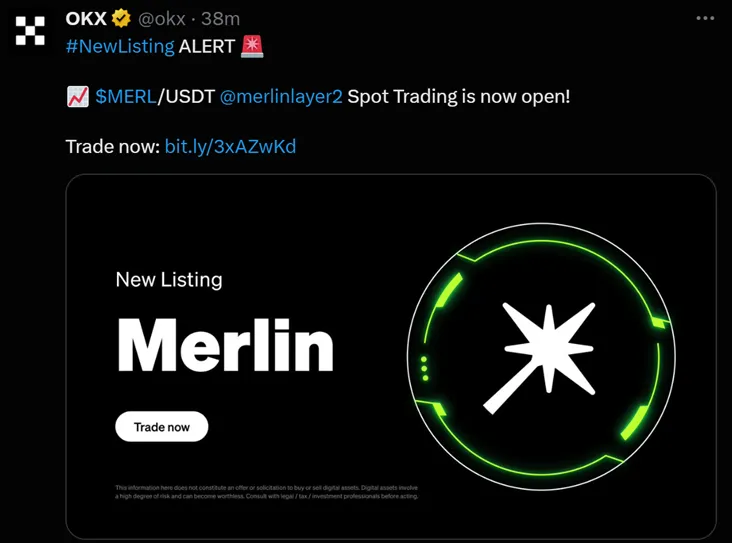
Task: Open the OKX profile avatar
Action: [x=30, y=31]
